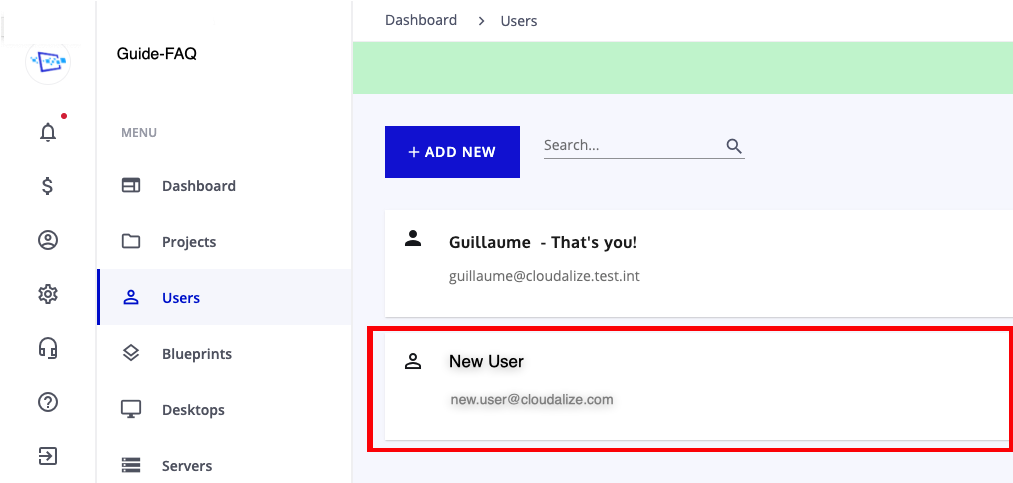Click the dollar billing icon

click(x=47, y=186)
